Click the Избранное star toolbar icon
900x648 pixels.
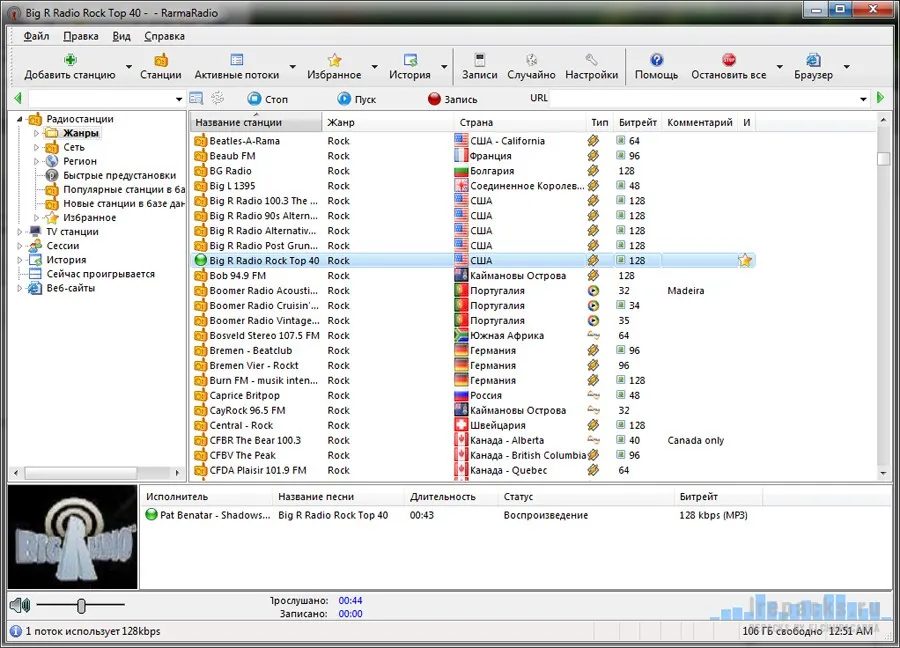[334, 60]
